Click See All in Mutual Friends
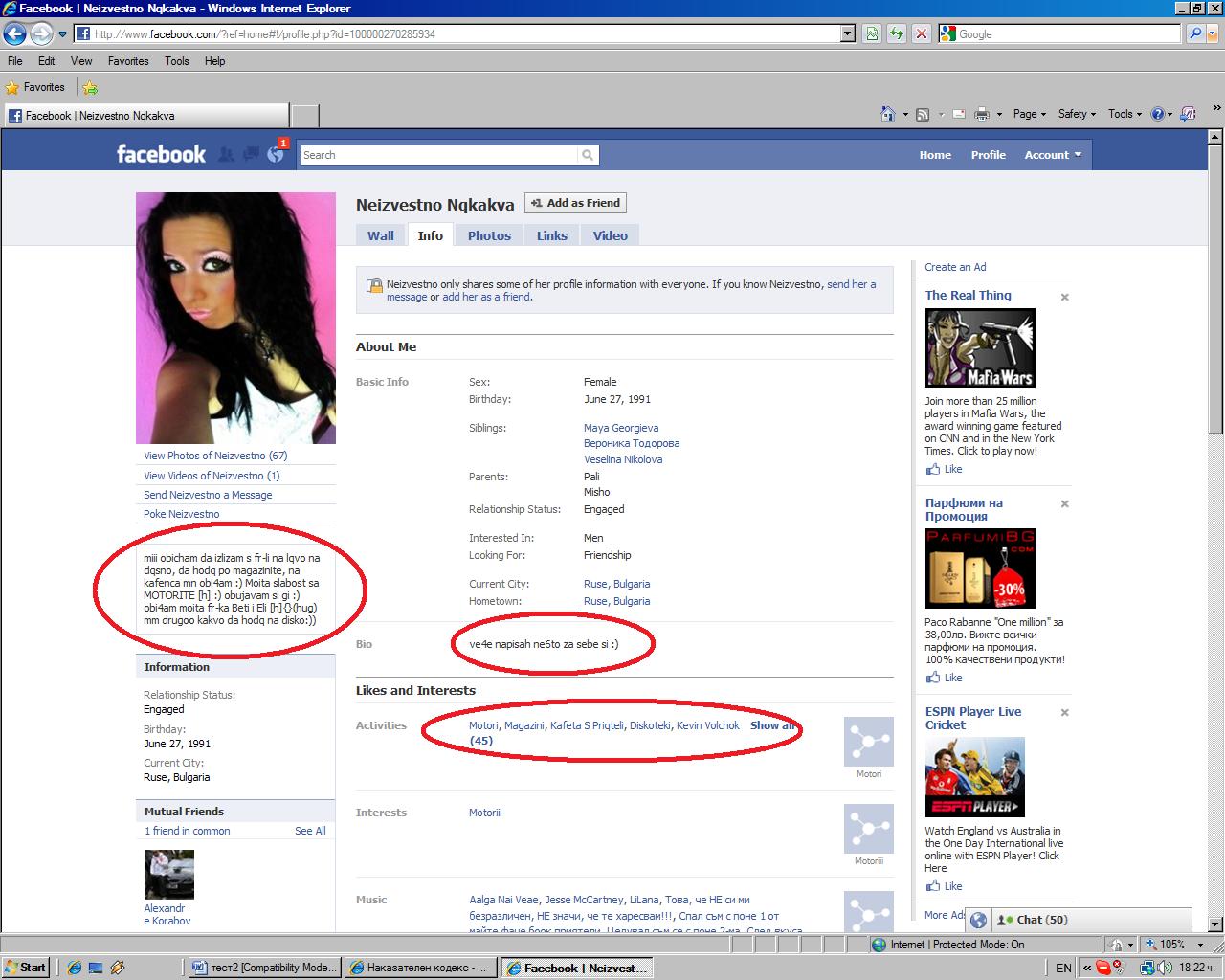This screenshot has width=1225, height=980. (x=310, y=831)
